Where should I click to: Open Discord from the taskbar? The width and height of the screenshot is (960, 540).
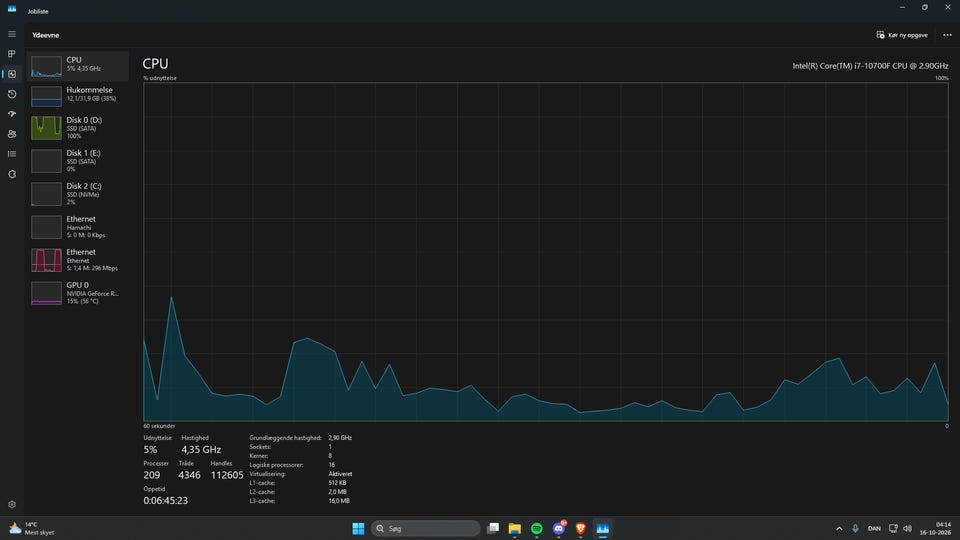click(x=559, y=528)
